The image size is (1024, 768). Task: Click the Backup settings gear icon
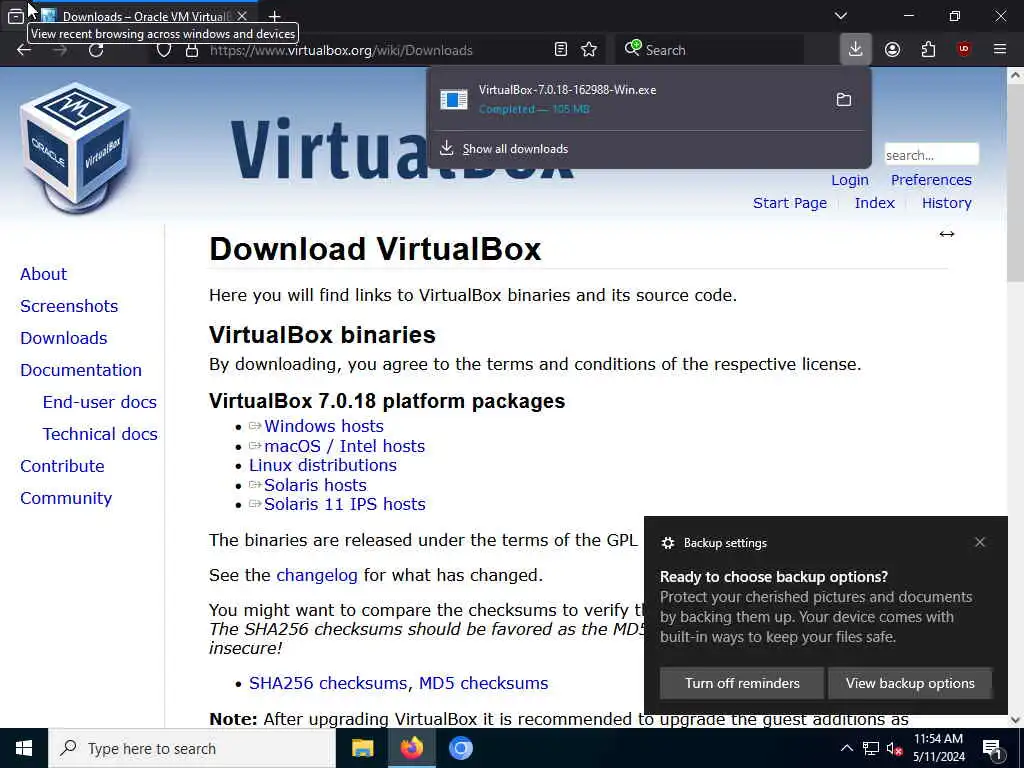pyautogui.click(x=667, y=543)
